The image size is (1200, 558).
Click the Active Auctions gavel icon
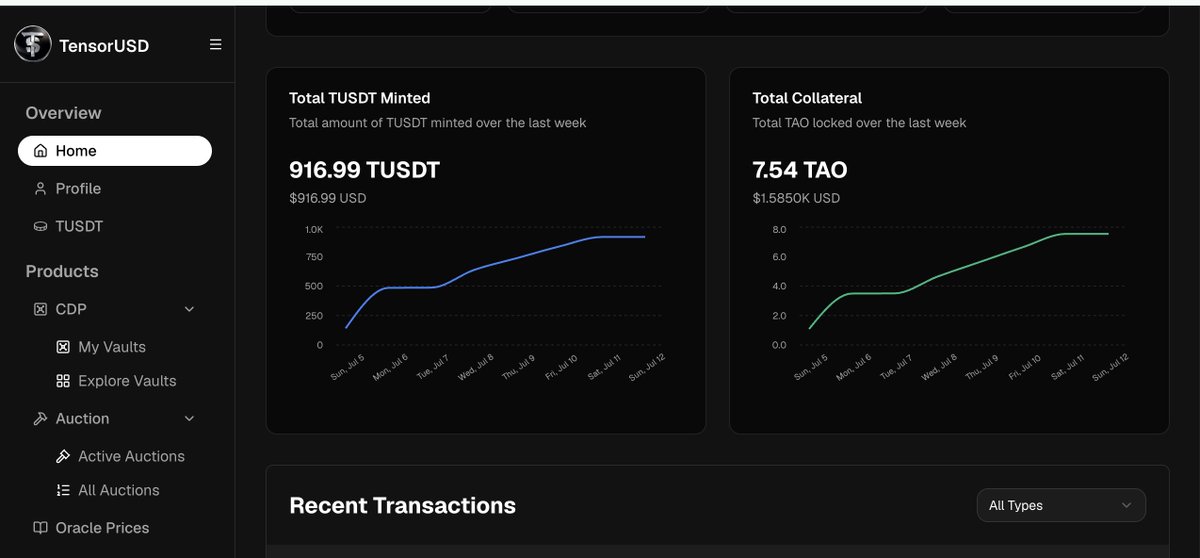coord(62,456)
